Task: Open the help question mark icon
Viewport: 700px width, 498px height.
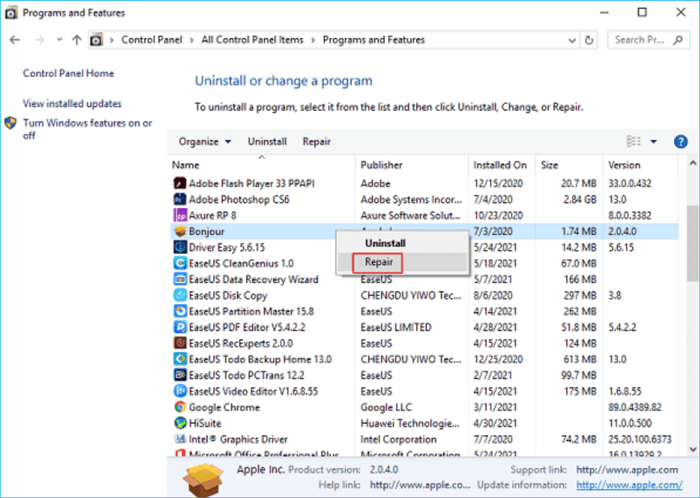Action: click(x=680, y=142)
